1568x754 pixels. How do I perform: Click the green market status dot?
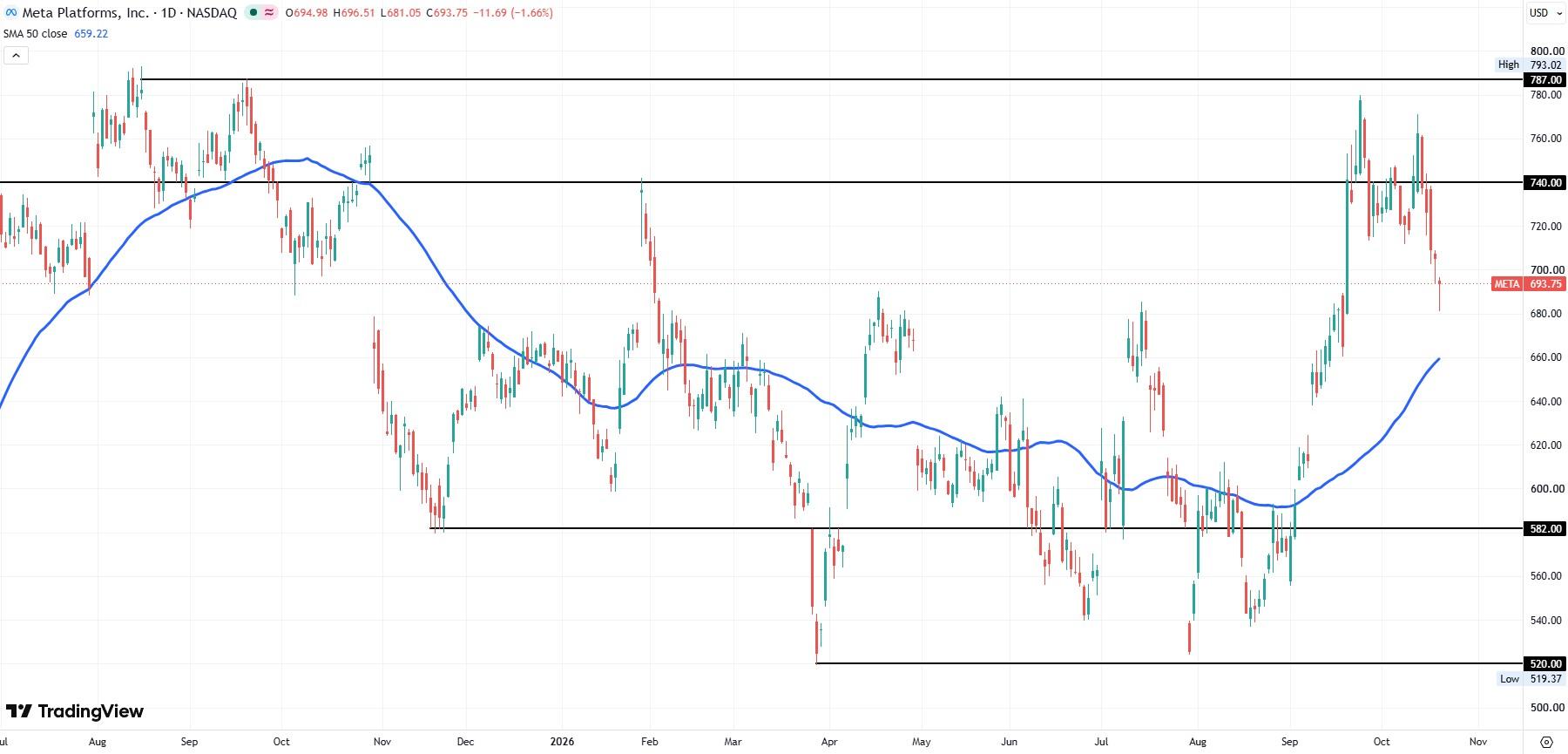click(x=253, y=13)
